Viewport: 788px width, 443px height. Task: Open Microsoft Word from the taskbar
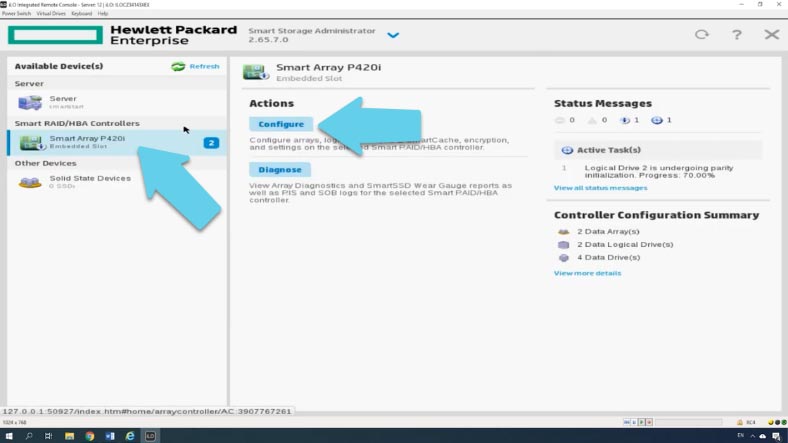coord(110,436)
